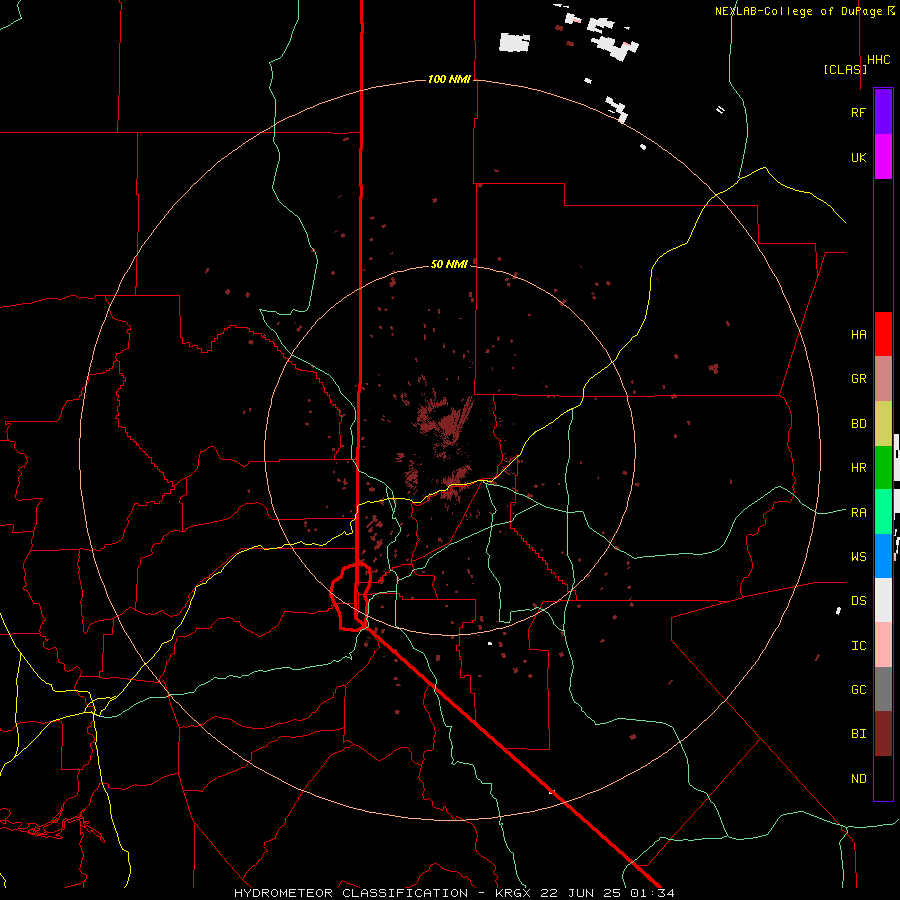
Task: Click the "UK" legend label
Action: click(858, 157)
